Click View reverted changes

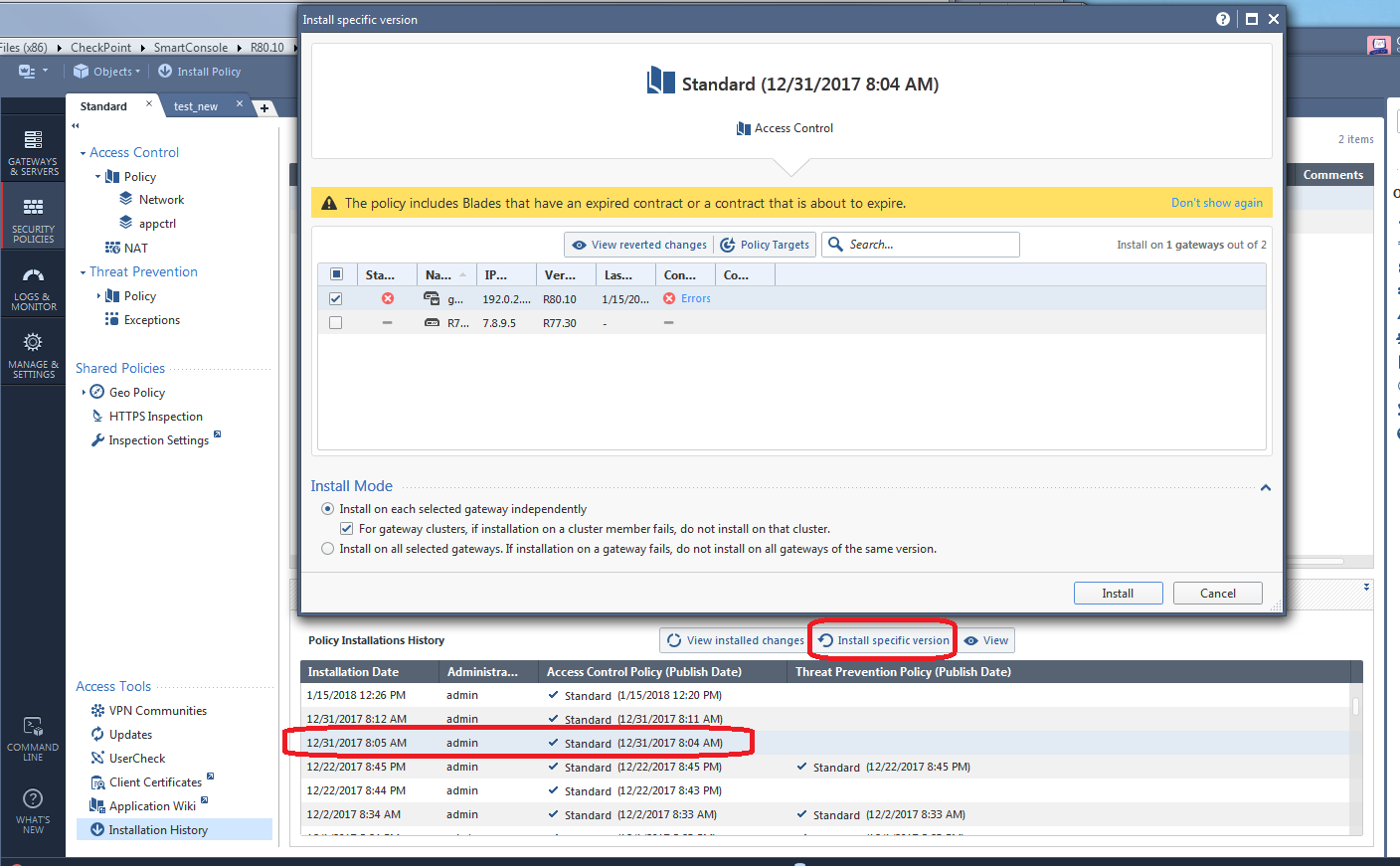[639, 245]
